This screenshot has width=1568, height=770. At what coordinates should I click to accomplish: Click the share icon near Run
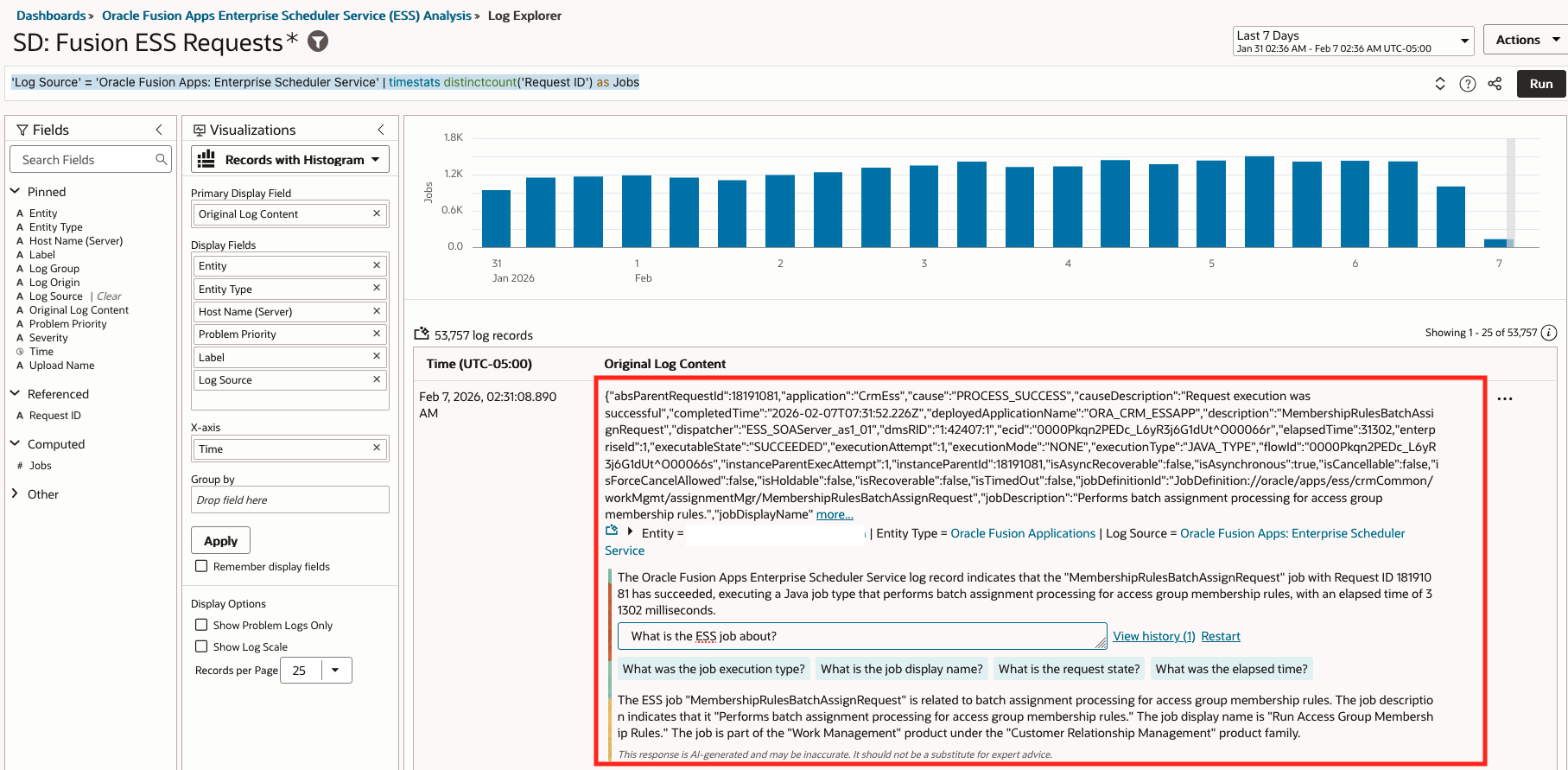[x=1495, y=84]
